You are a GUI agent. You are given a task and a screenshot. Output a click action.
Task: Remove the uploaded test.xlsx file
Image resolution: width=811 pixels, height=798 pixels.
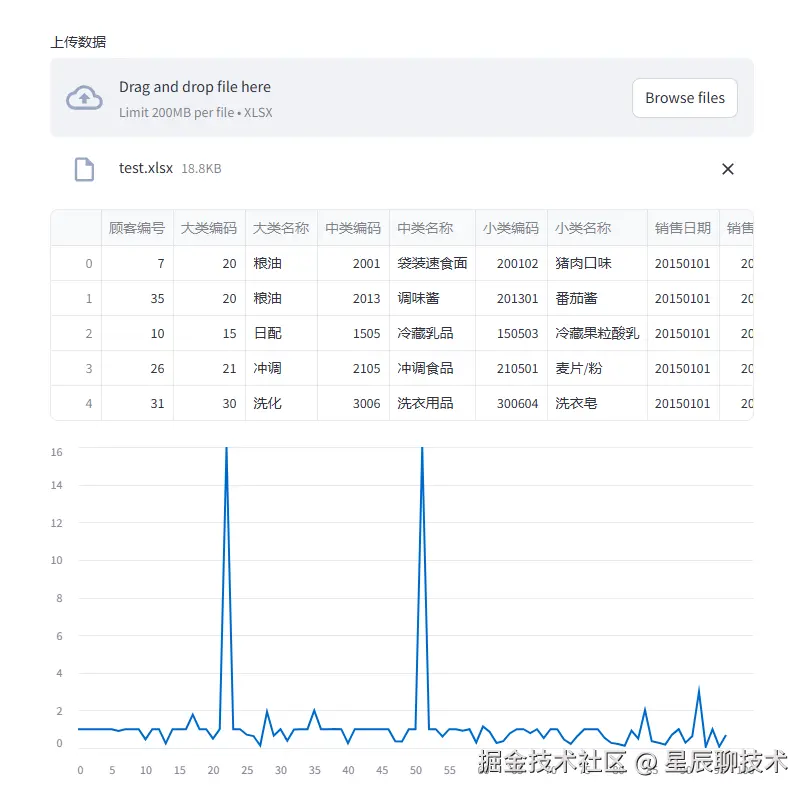tap(728, 169)
